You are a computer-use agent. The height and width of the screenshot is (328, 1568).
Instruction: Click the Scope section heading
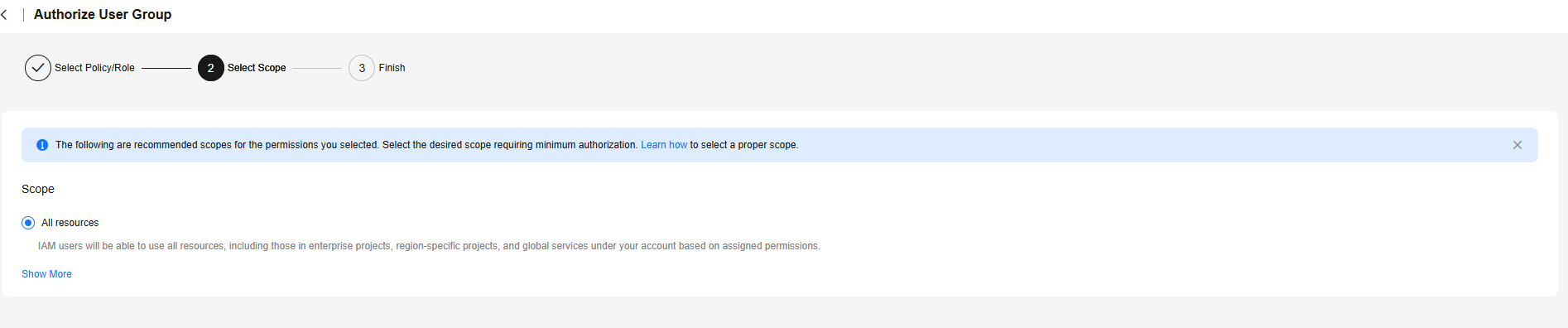(38, 189)
